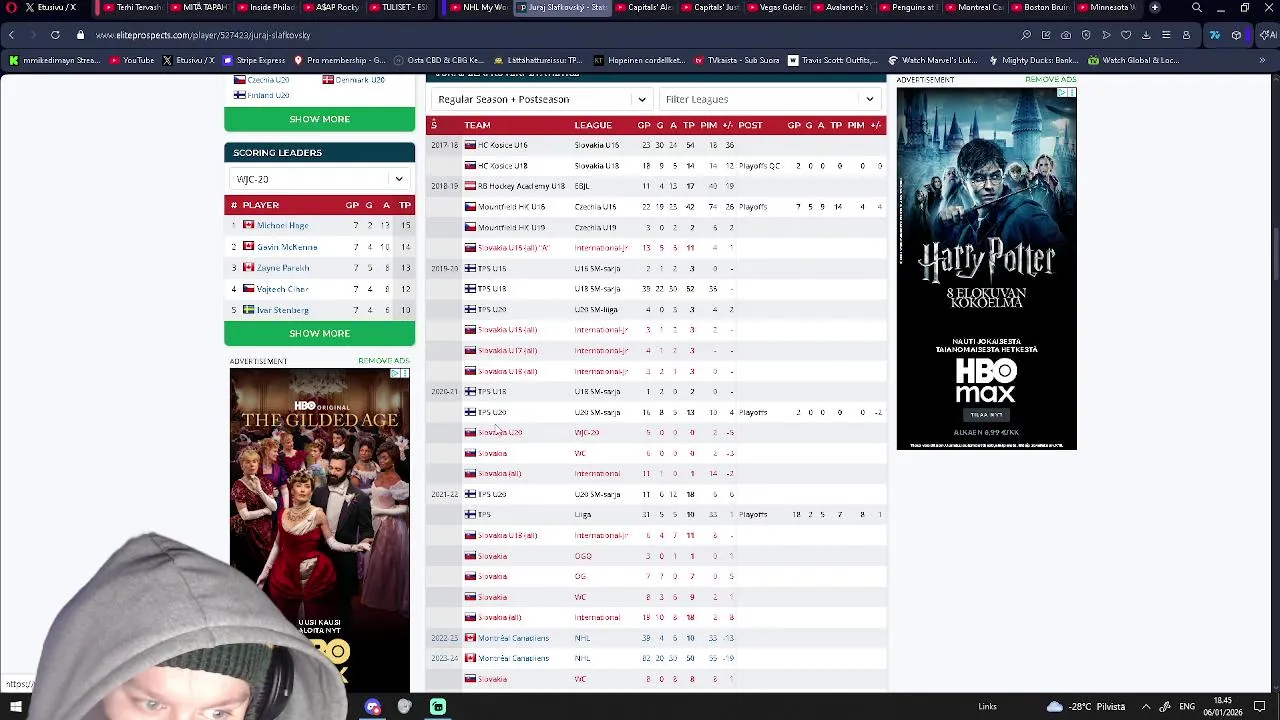Open the bookmarks bar overflow chevron
This screenshot has width=1280, height=720.
1262,60
